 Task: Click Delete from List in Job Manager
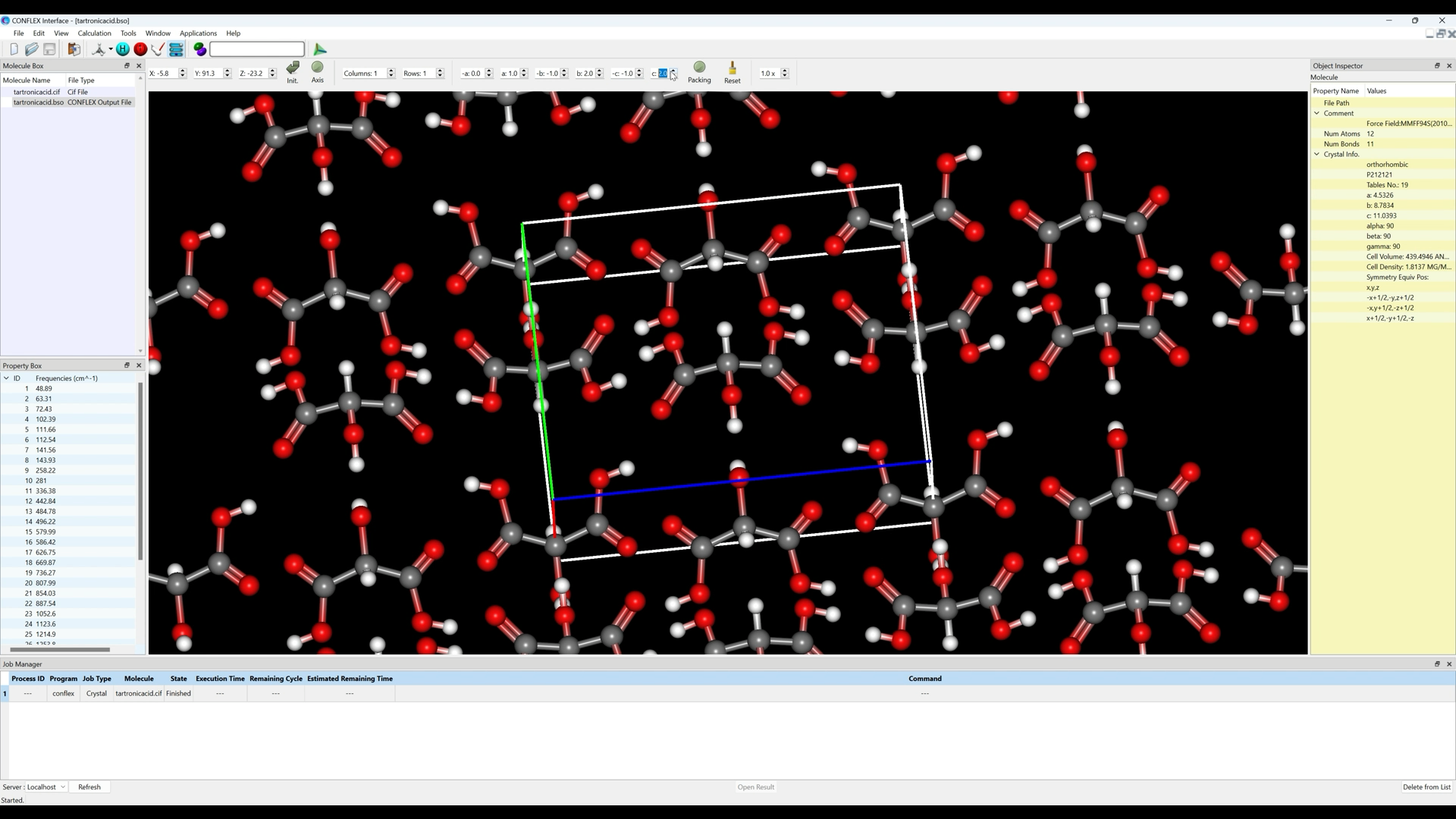coord(1426,786)
